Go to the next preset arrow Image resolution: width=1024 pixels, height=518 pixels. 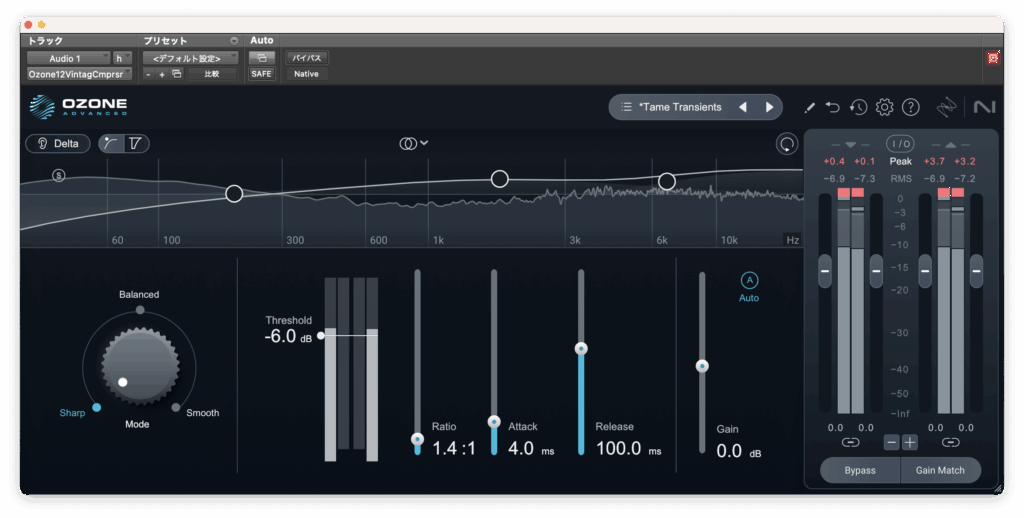coord(769,107)
